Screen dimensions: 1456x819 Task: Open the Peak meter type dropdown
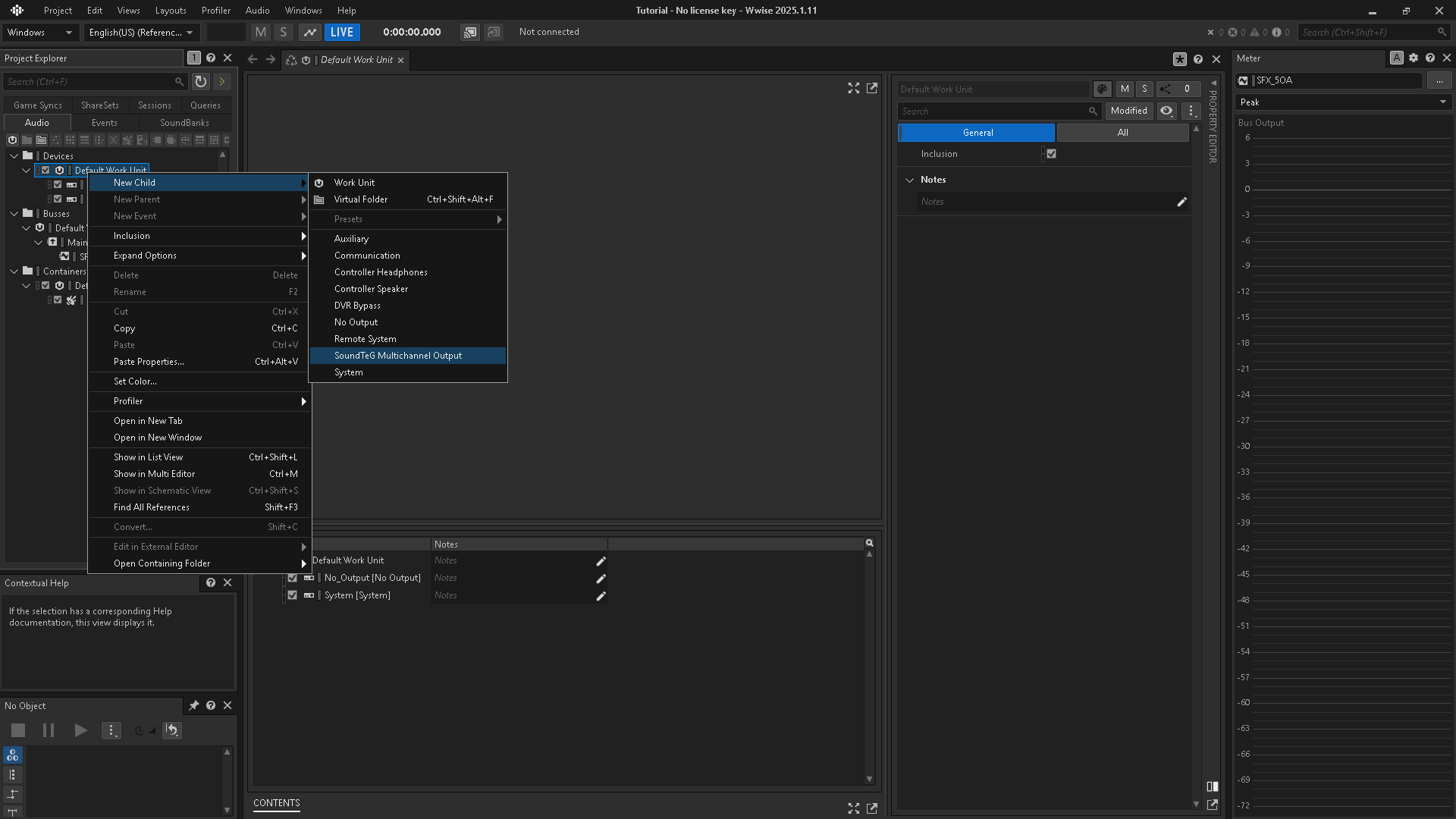coord(1343,102)
